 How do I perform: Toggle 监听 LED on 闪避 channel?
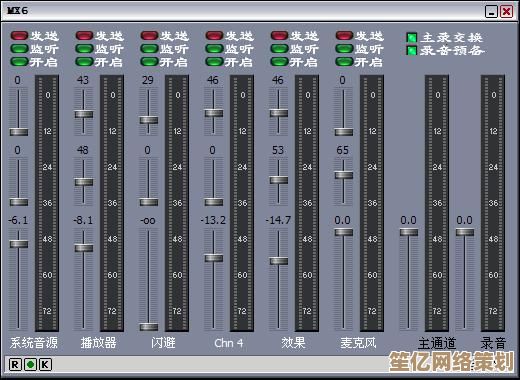pos(149,49)
